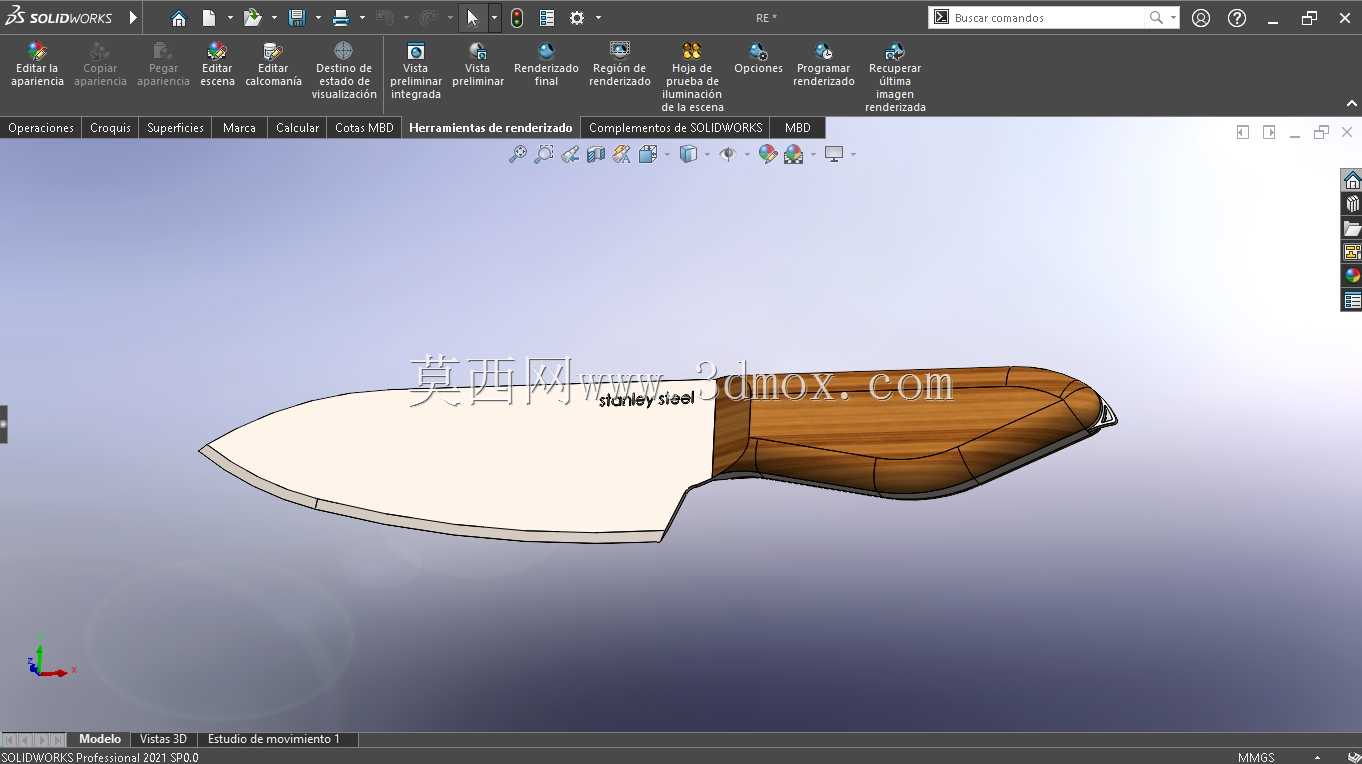Click Recuperar última imagen renderizada
This screenshot has height=764, width=1362.
[895, 77]
